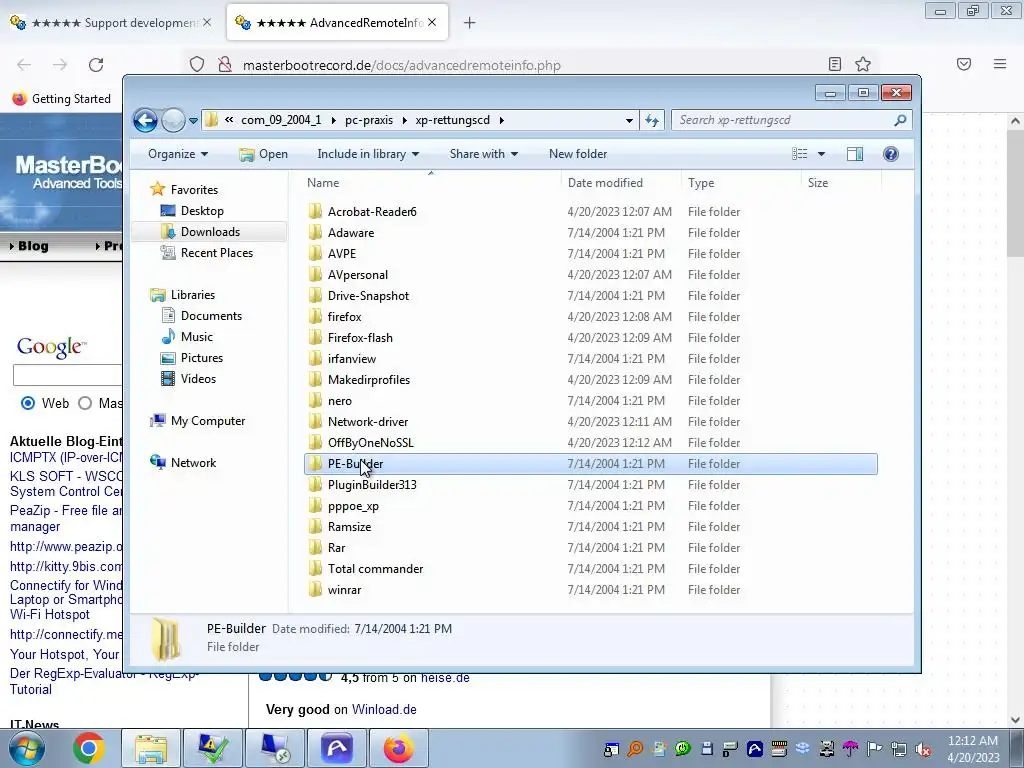Open the recent pages dropdown arrow
This screenshot has height=768, width=1024.
tap(193, 121)
